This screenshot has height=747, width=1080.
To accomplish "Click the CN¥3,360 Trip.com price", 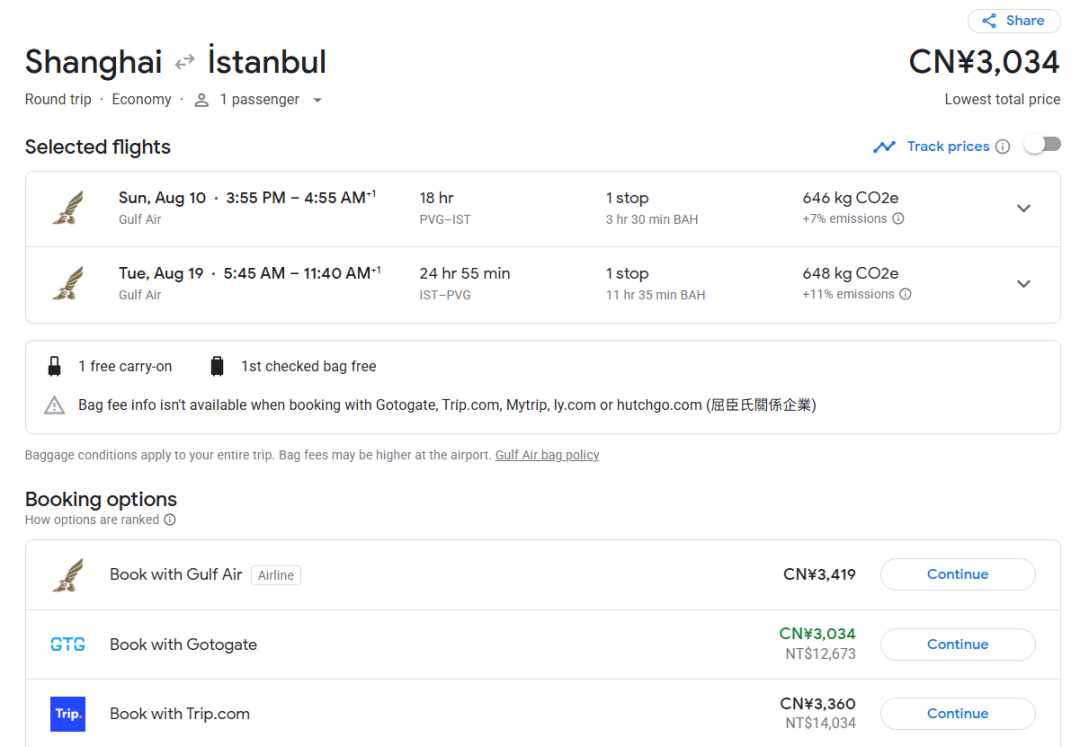I will pos(818,704).
